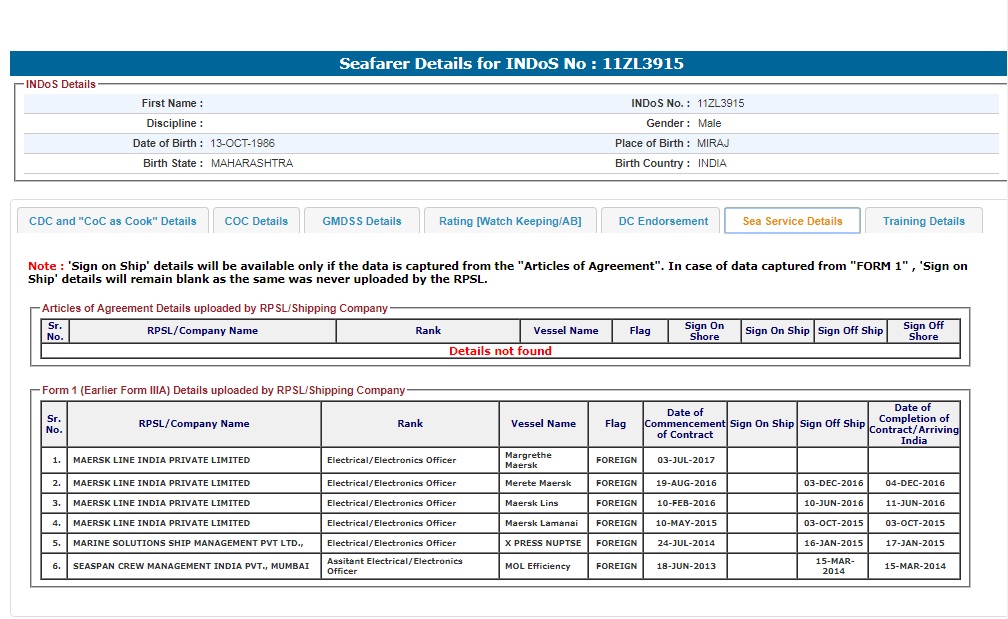Click the Place of Birth value MIRAJ
The width and height of the screenshot is (1008, 619).
(713, 143)
